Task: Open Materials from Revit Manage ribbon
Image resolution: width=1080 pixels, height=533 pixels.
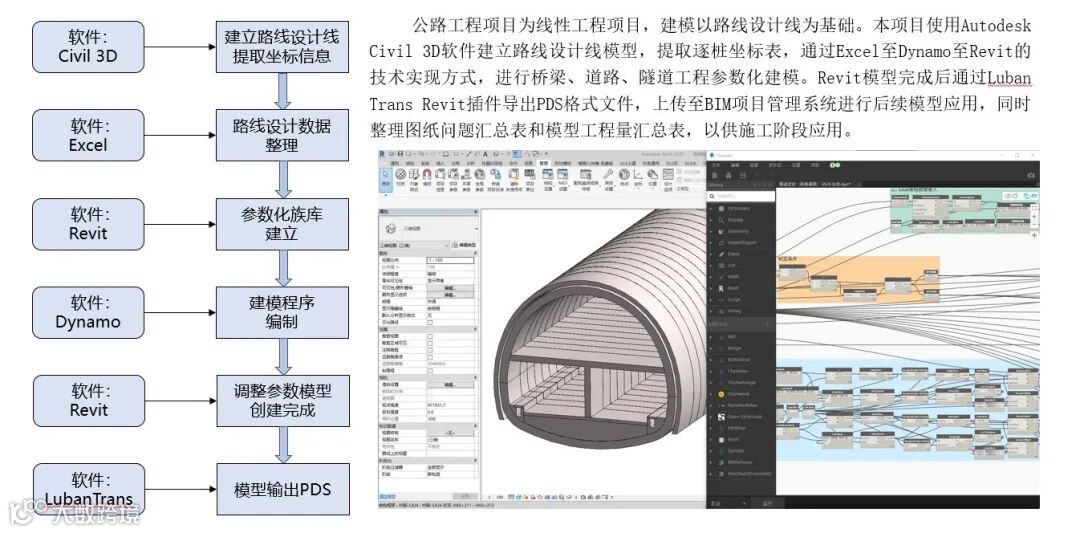Action: (400, 178)
